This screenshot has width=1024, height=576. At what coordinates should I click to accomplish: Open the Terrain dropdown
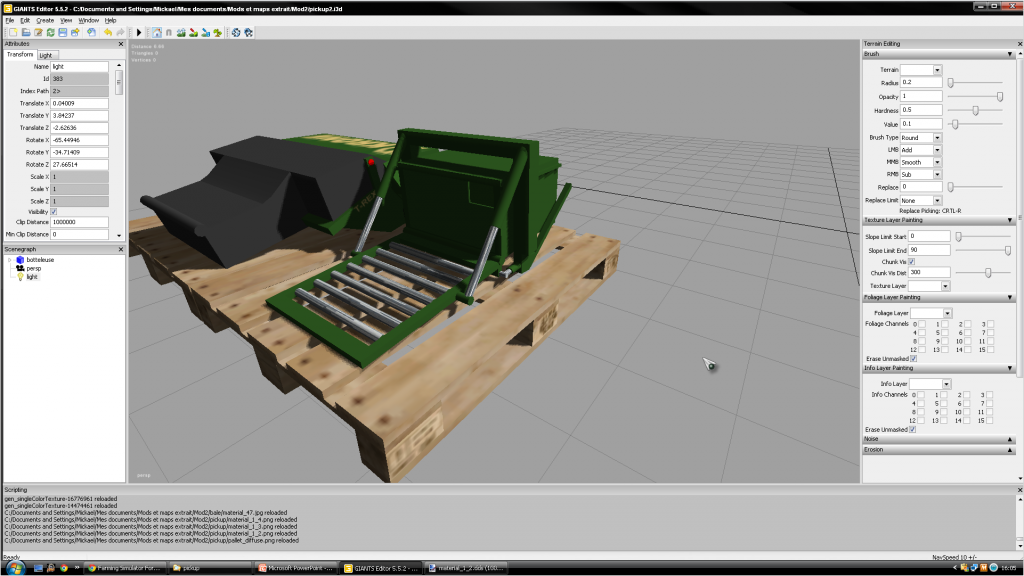pos(937,70)
